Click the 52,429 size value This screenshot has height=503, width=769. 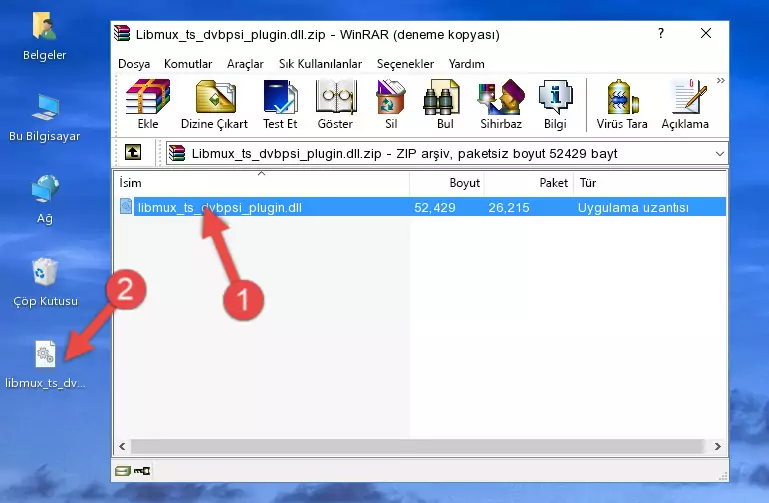pos(435,207)
